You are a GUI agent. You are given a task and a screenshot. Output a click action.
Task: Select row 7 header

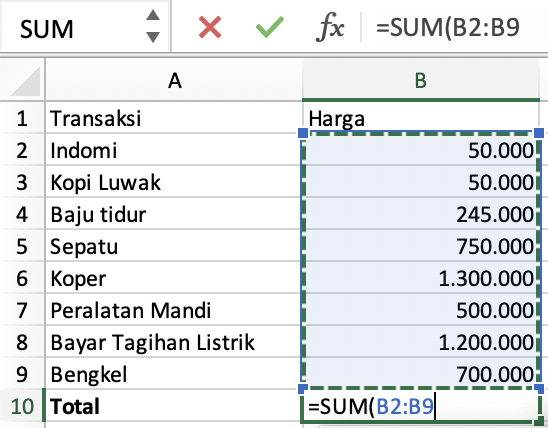pos(22,310)
